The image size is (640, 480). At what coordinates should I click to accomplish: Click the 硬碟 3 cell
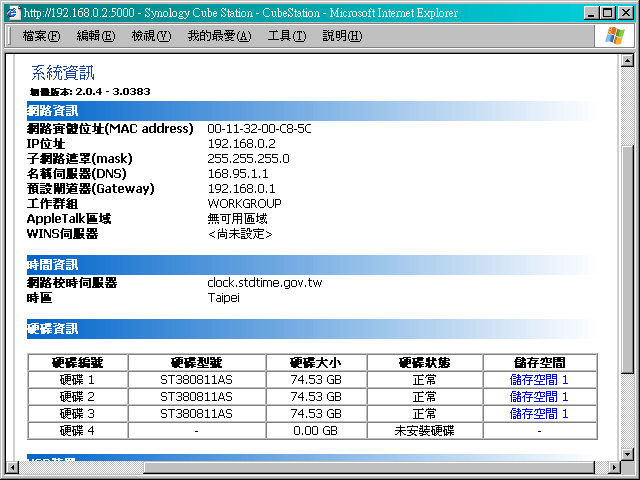pos(78,414)
